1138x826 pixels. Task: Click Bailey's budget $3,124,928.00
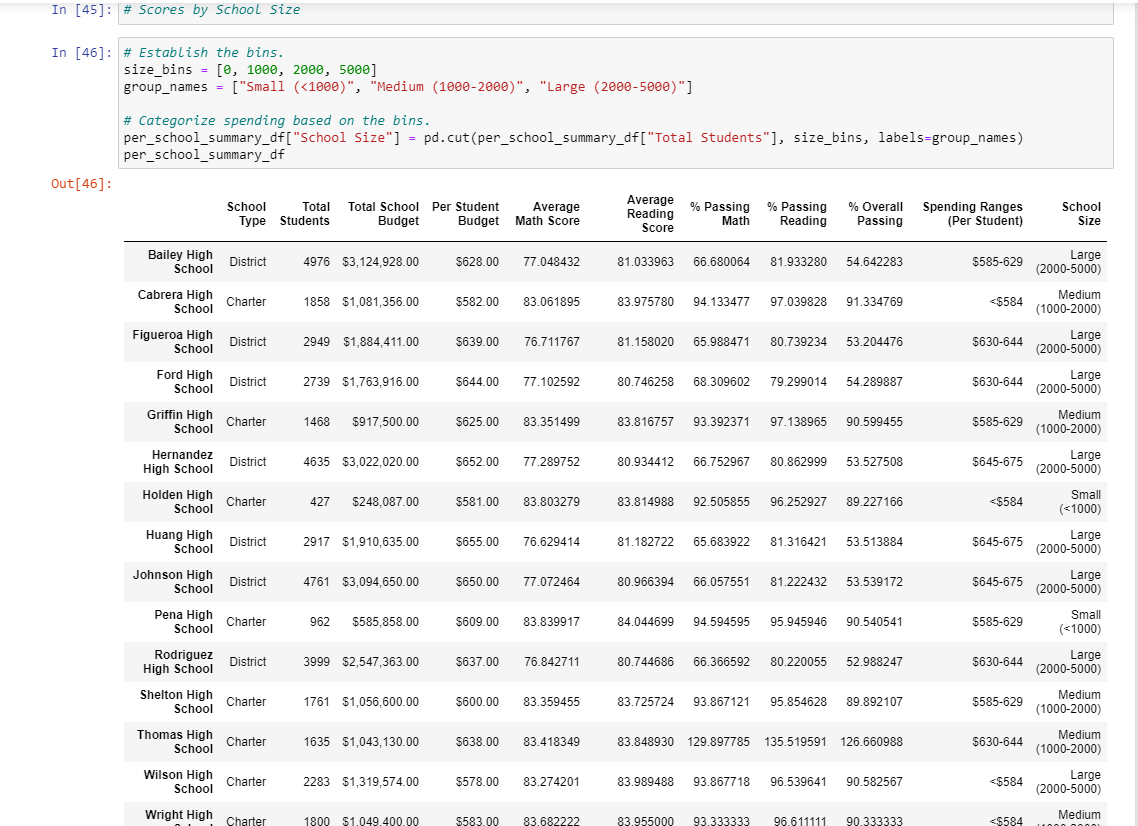pos(380,262)
